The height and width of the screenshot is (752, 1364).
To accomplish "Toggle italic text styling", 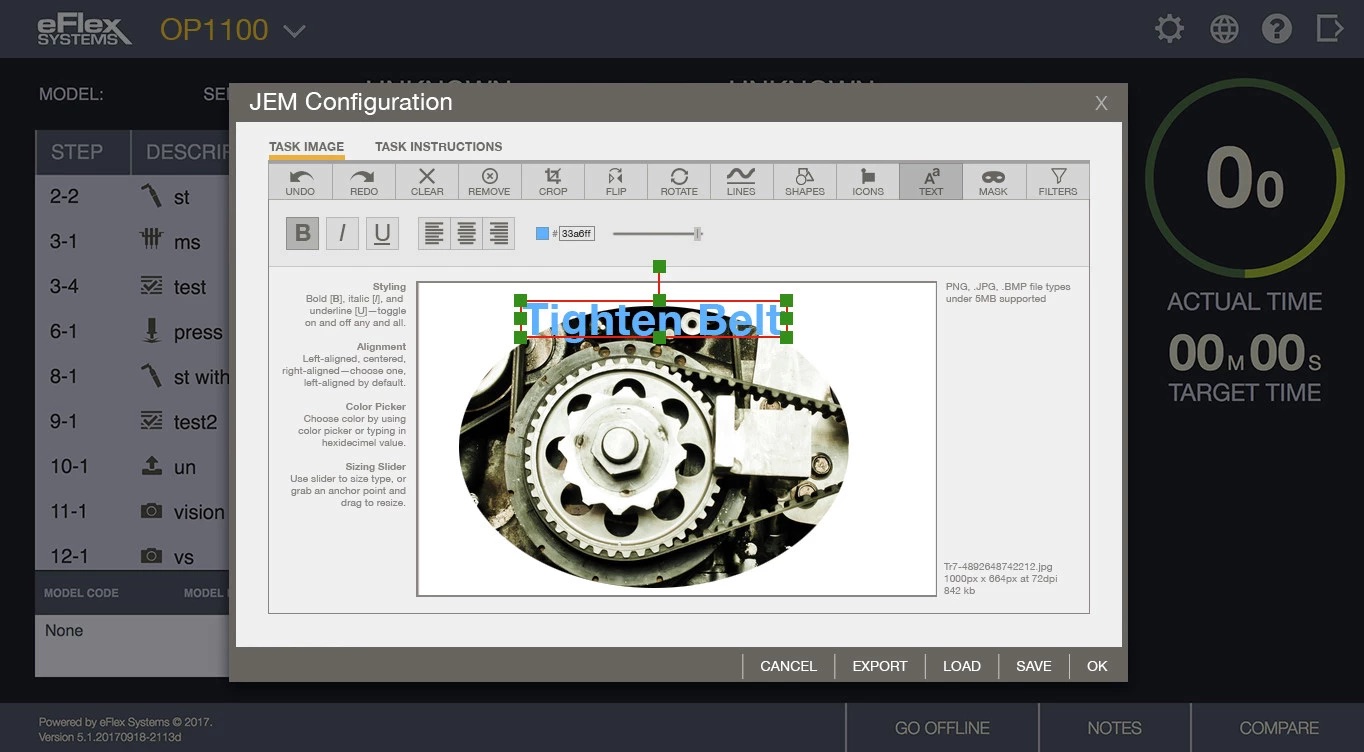I will 342,233.
